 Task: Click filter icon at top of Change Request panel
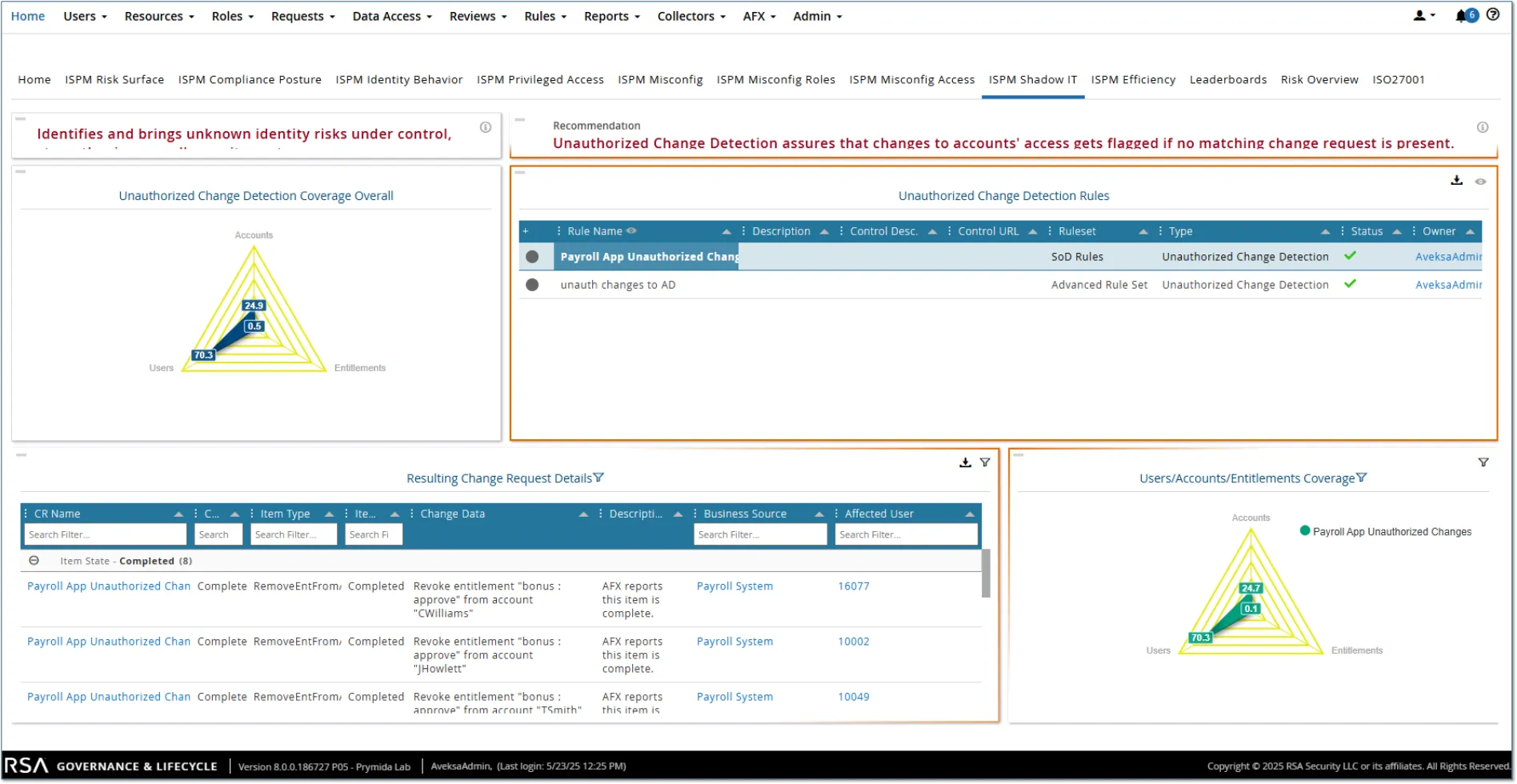pyautogui.click(x=985, y=463)
